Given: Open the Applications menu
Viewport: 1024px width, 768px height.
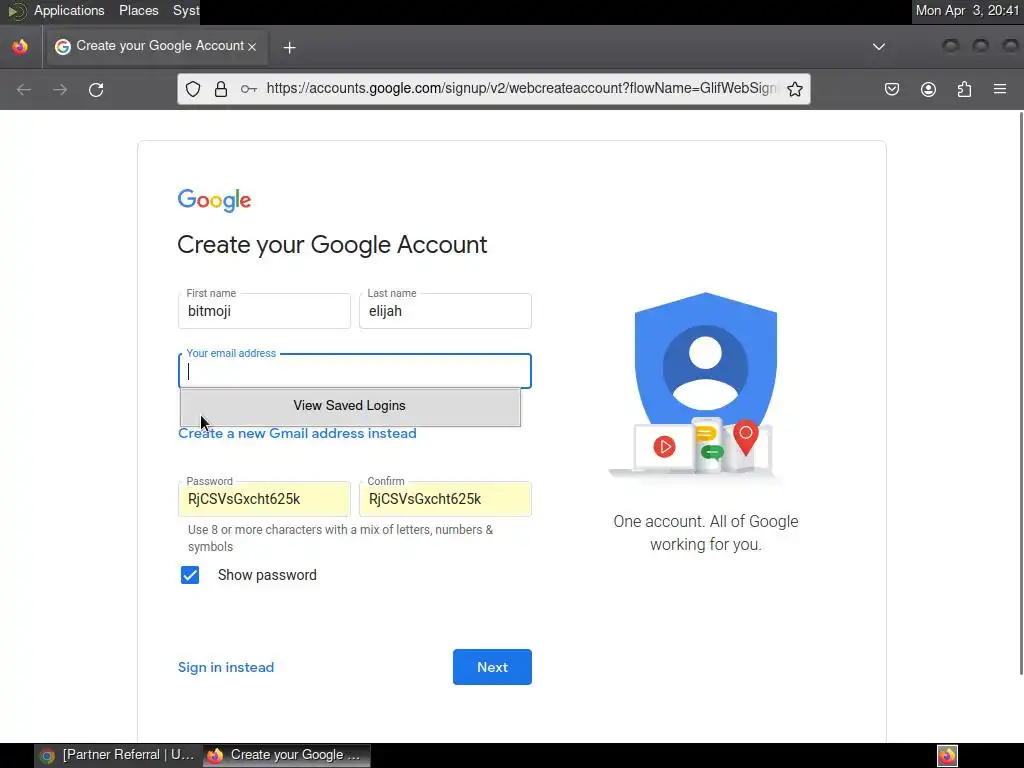Looking at the screenshot, I should (69, 10).
